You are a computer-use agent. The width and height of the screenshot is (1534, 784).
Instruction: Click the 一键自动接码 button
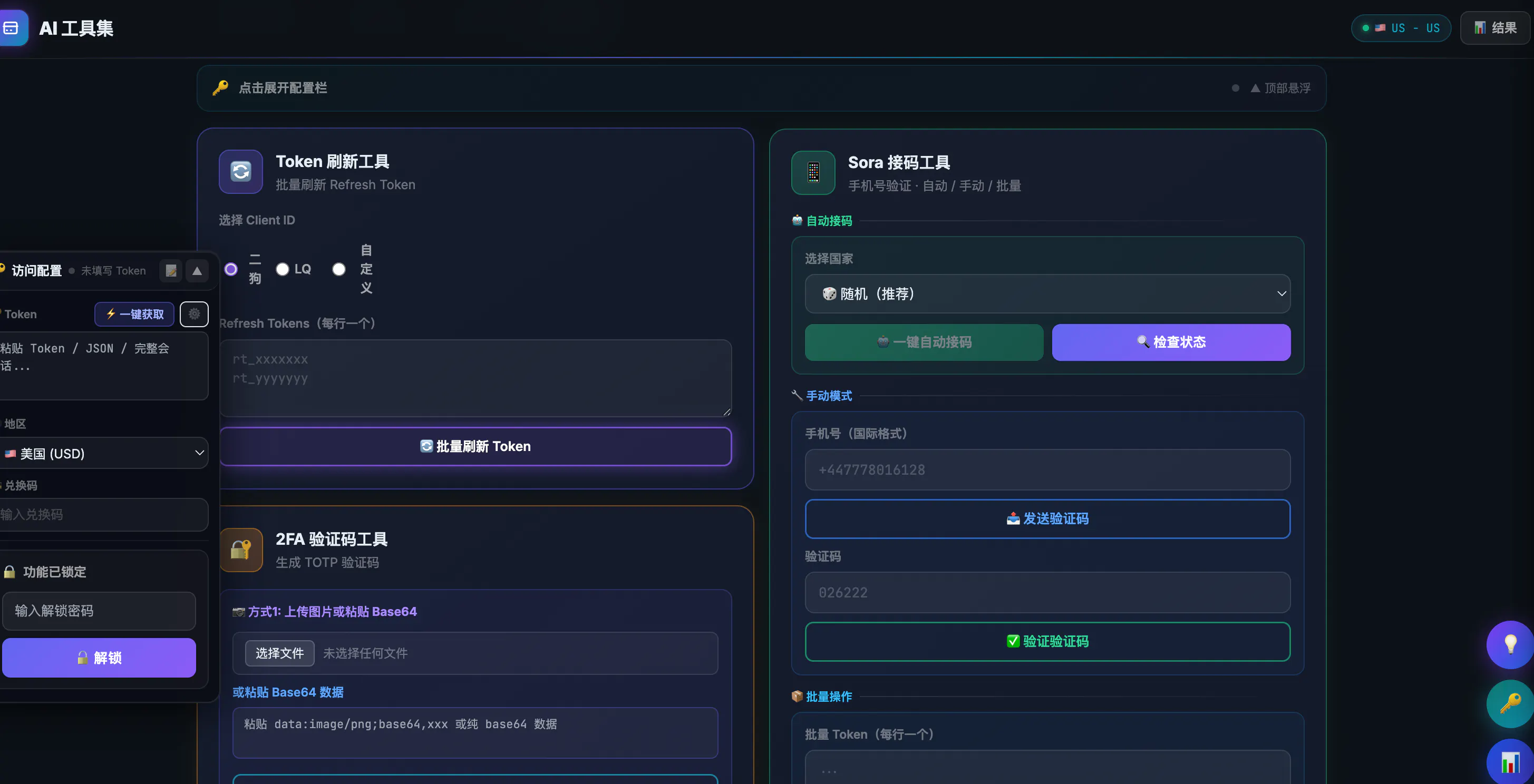click(x=924, y=342)
